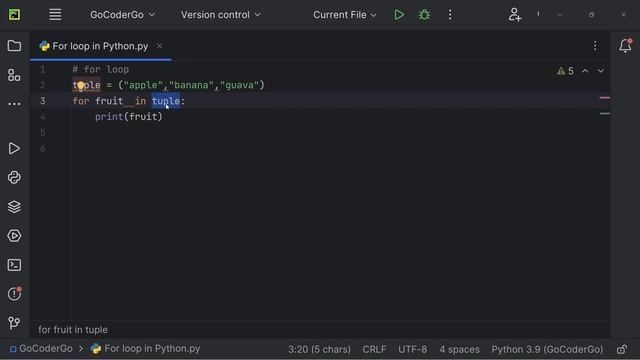This screenshot has width=640, height=360.
Task: Click the 3:20 (5 chars) caret position
Action: [319, 349]
